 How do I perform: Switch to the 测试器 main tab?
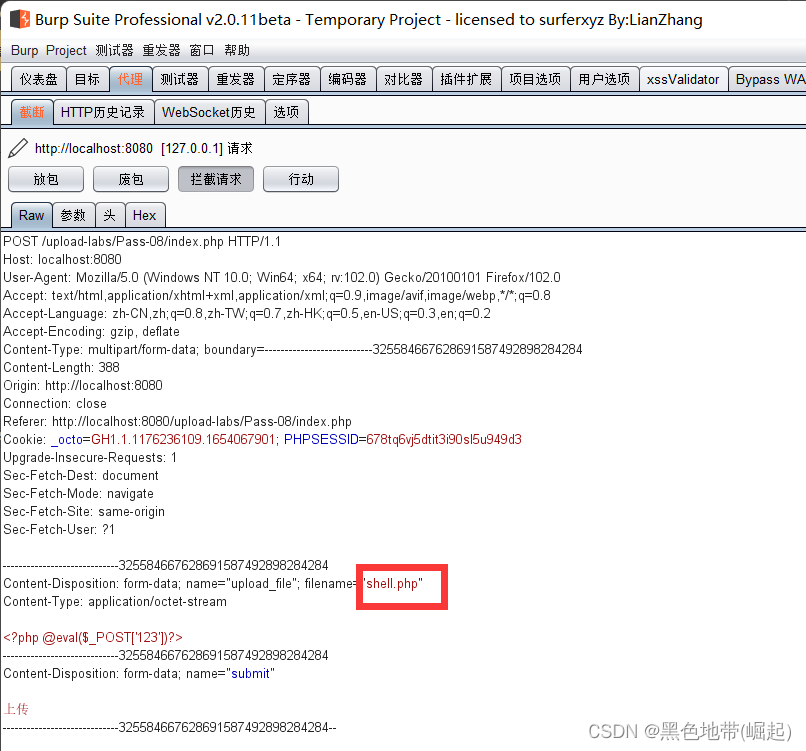179,79
